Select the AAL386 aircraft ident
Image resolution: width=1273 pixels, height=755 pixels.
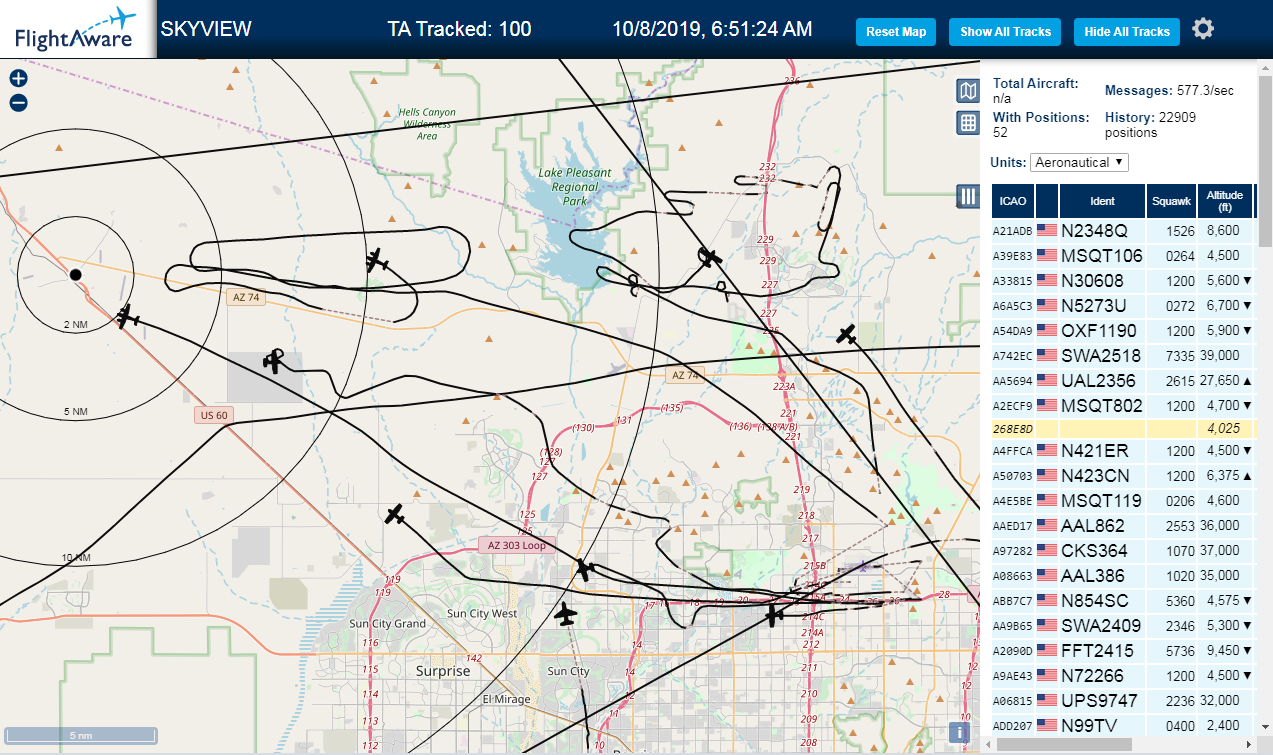point(1092,575)
